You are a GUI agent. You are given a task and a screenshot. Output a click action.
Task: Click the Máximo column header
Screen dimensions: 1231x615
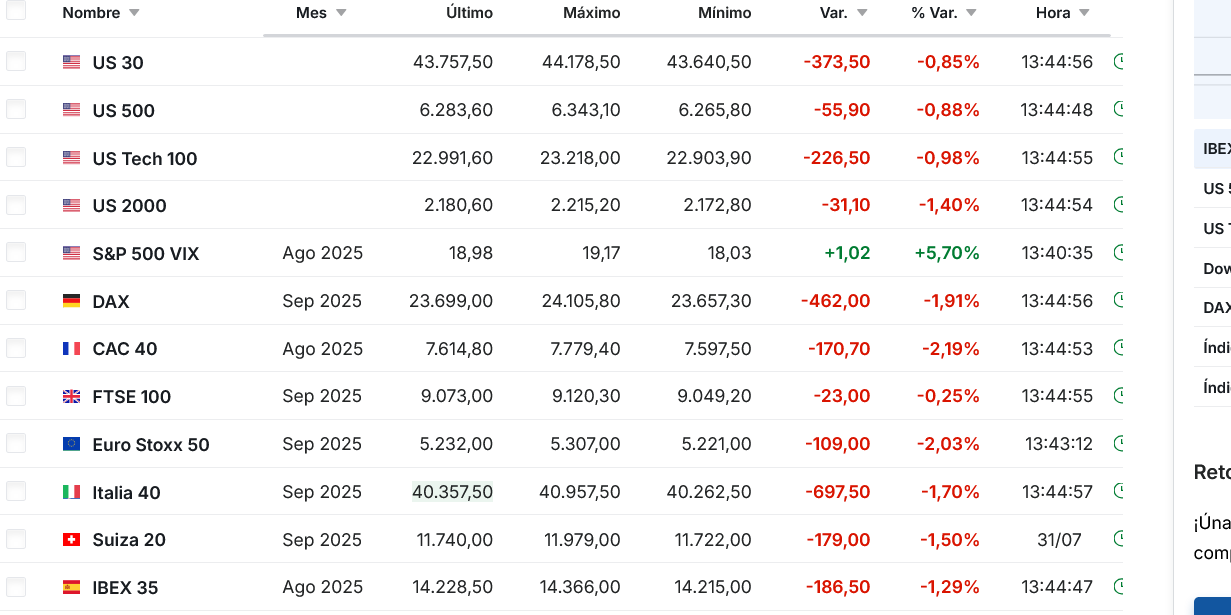[x=592, y=13]
